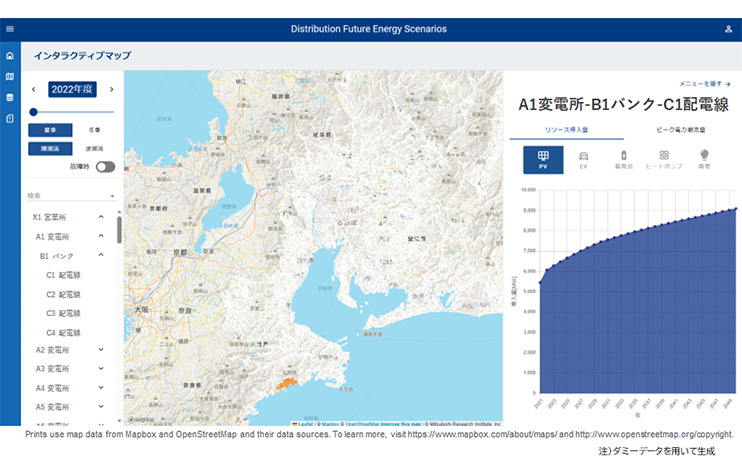The image size is (742, 475).
Task: Go to next fiscal year arrow
Action: point(112,89)
